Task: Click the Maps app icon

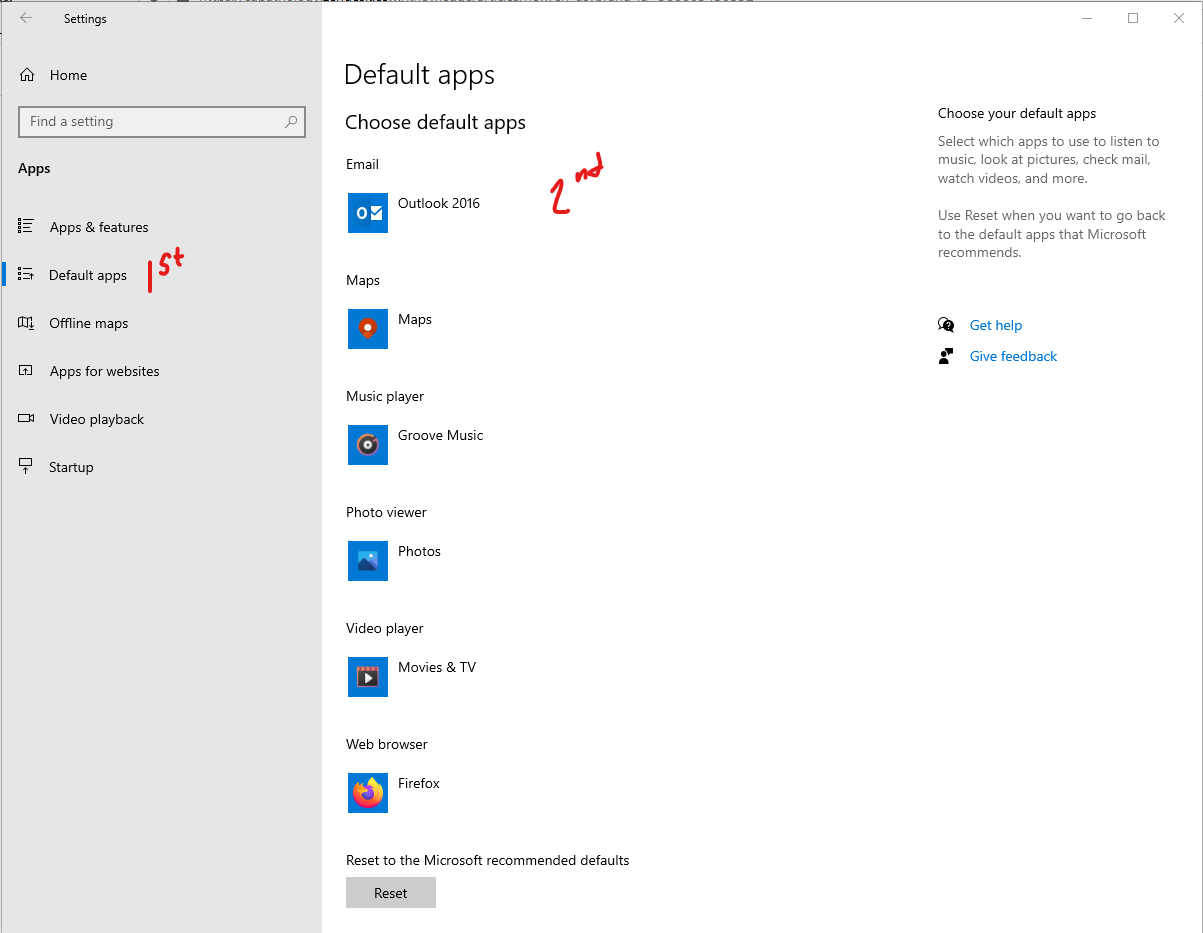Action: tap(367, 329)
